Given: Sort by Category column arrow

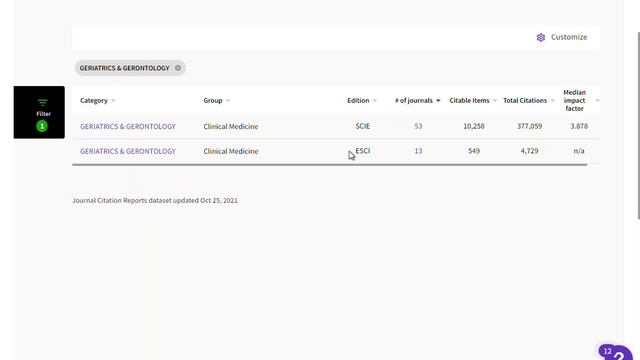Looking at the screenshot, I should point(113,101).
